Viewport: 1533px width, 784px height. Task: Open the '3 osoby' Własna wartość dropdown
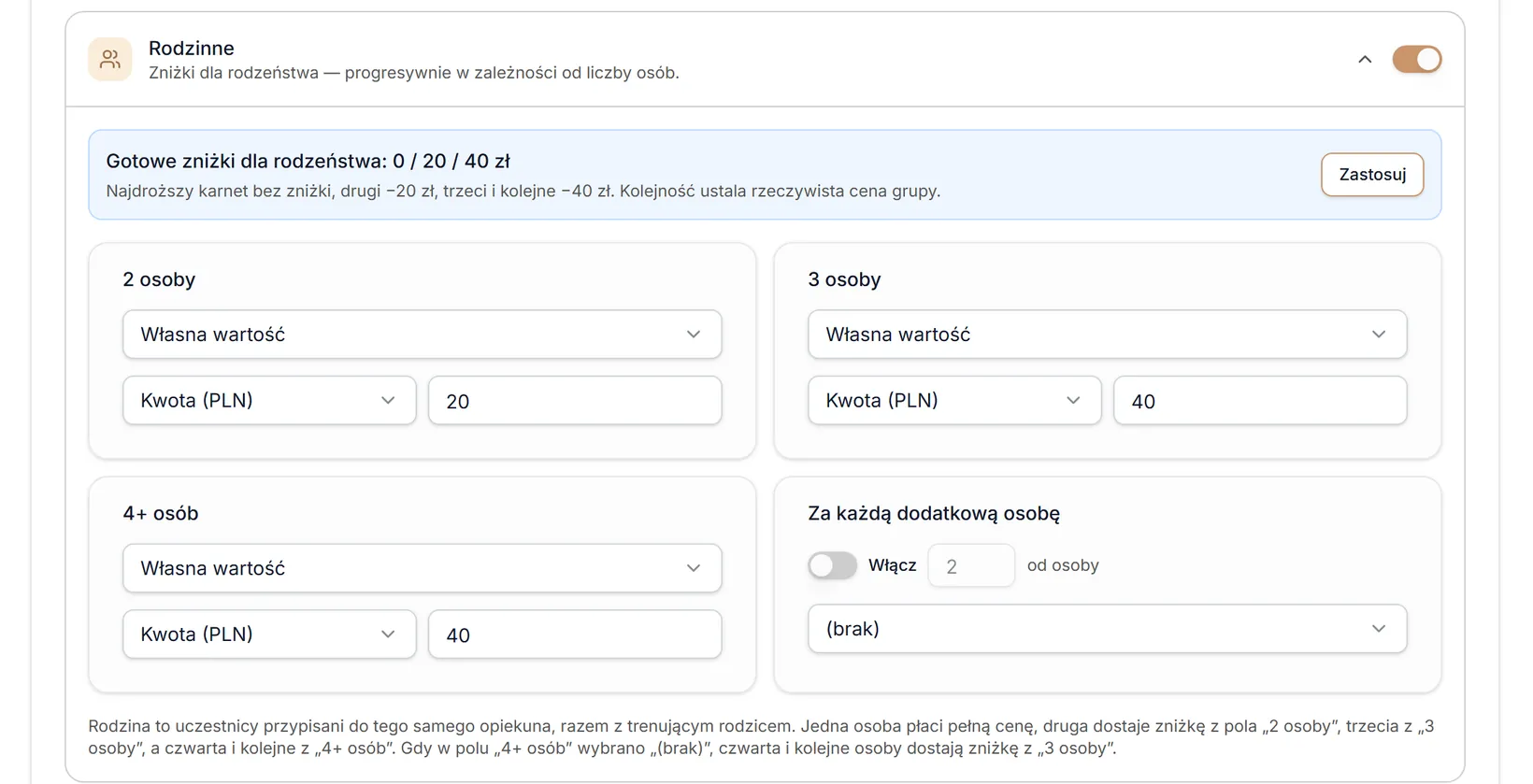pyautogui.click(x=1107, y=335)
